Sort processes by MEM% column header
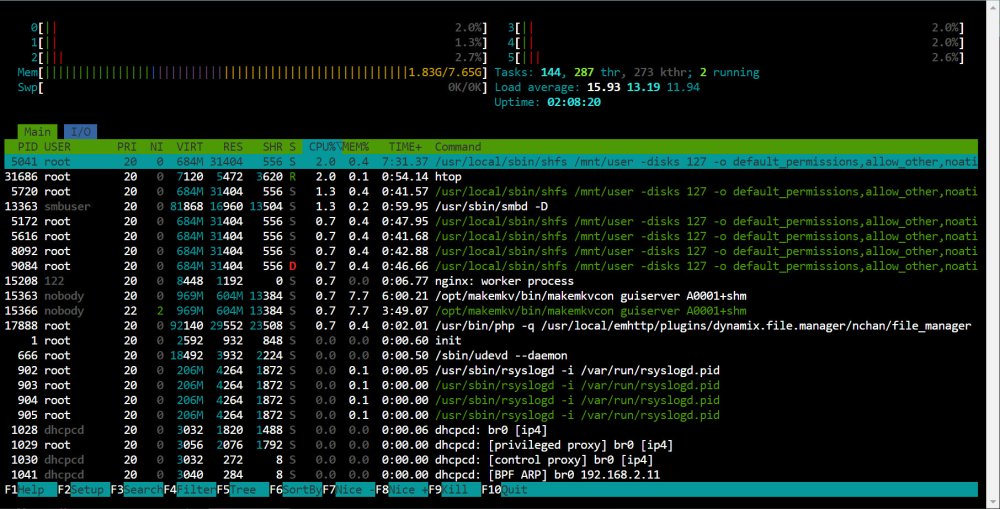Screen dimensions: 1000x509 pos(356,147)
